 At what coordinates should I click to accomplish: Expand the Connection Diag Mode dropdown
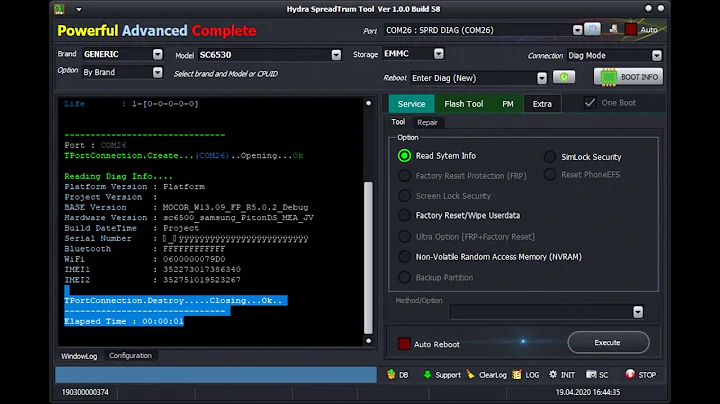coord(657,56)
